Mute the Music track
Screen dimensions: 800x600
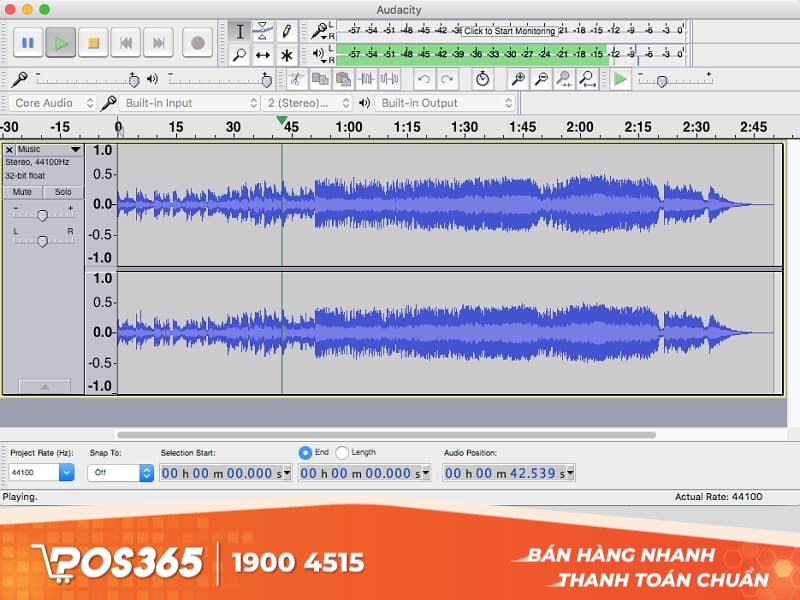[x=22, y=191]
